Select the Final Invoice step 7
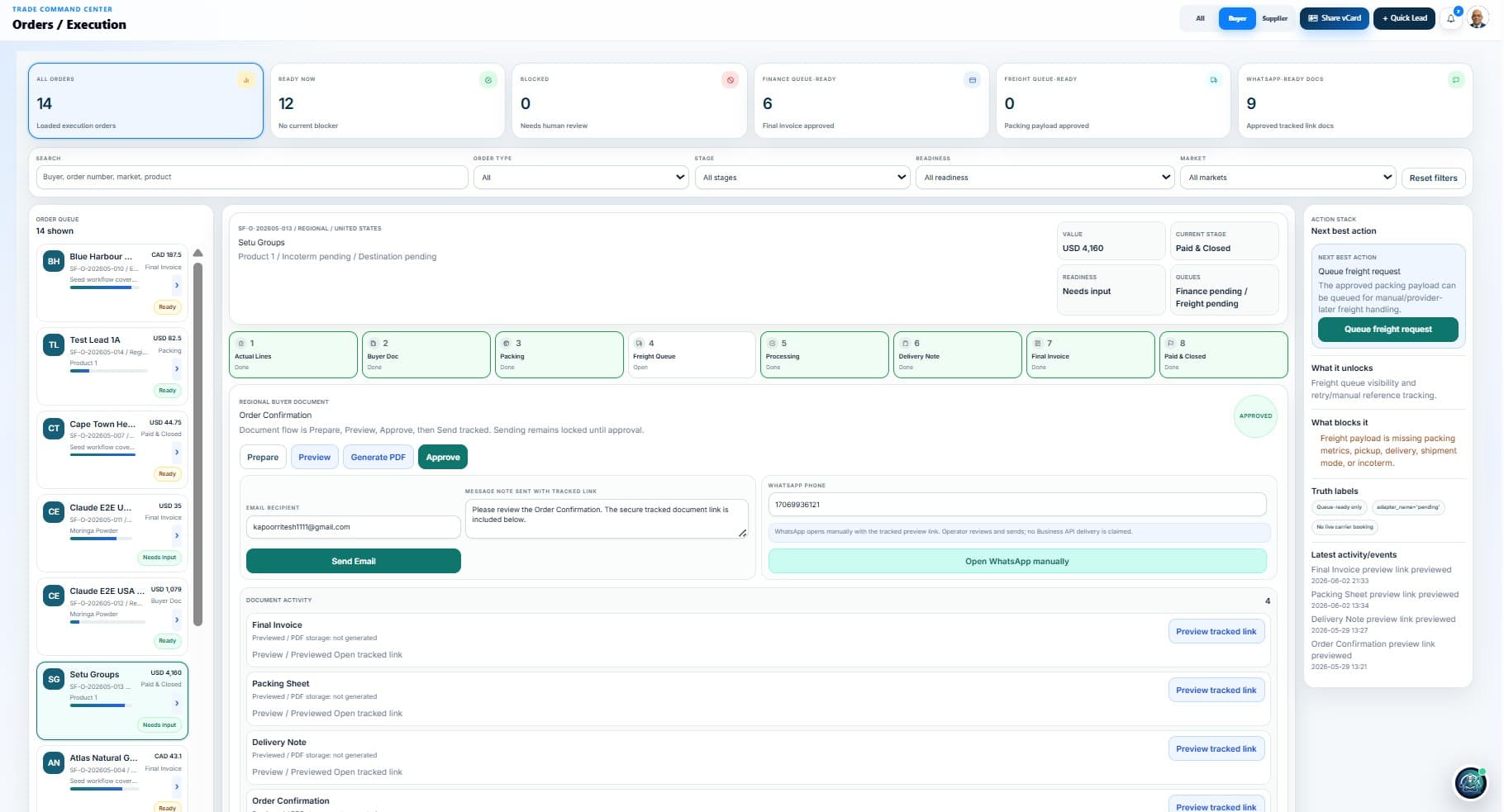This screenshot has height=812, width=1504. coord(1090,354)
